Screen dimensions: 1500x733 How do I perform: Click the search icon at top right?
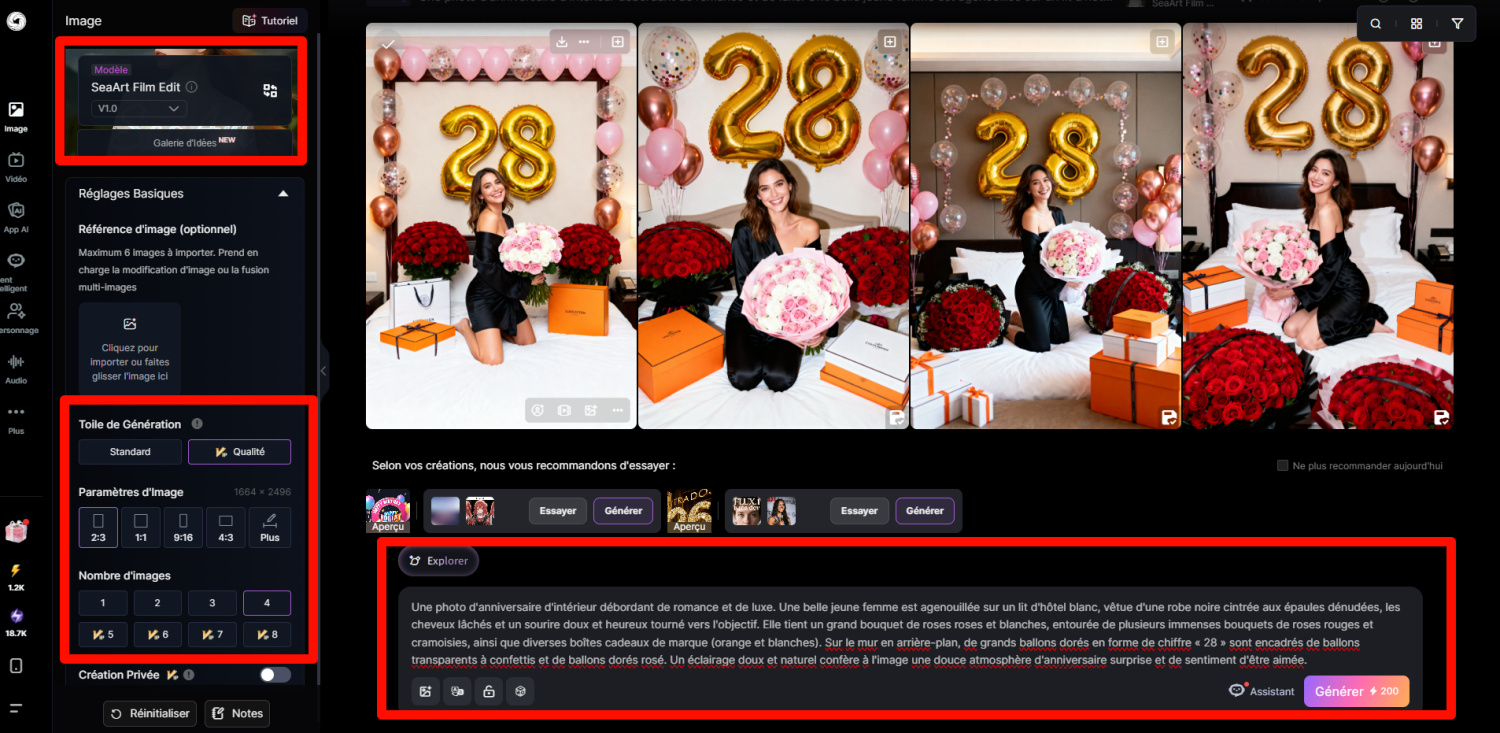pyautogui.click(x=1376, y=24)
